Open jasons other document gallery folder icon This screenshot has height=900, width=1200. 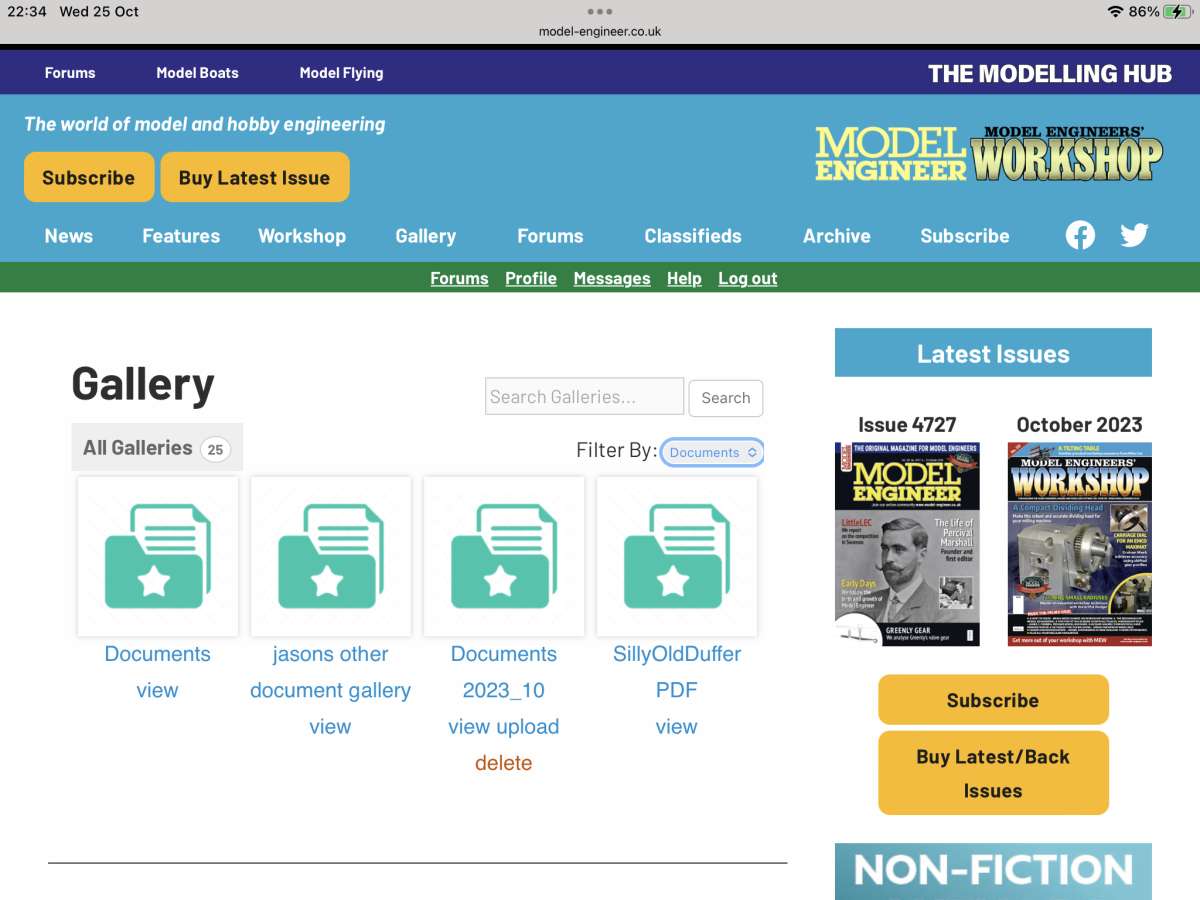pyautogui.click(x=331, y=556)
